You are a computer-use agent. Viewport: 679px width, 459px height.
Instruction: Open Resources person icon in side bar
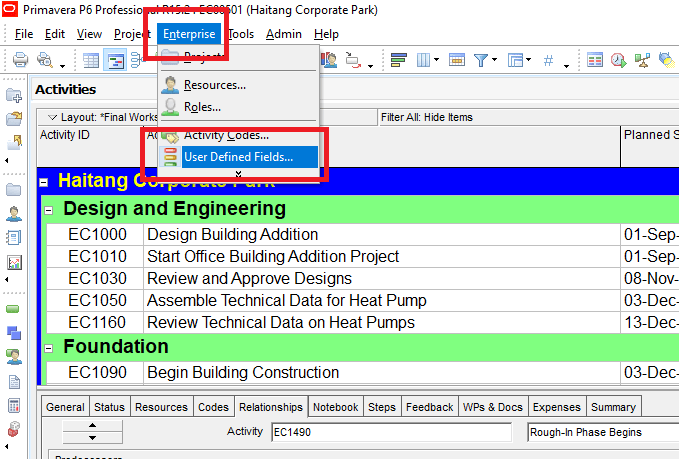point(14,213)
